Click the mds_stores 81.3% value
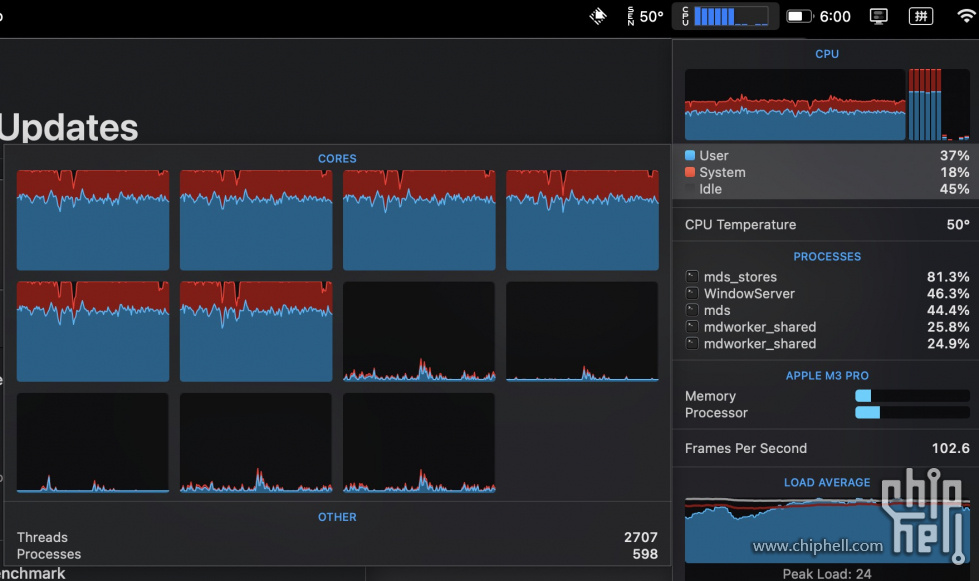The width and height of the screenshot is (979, 581). [x=948, y=276]
